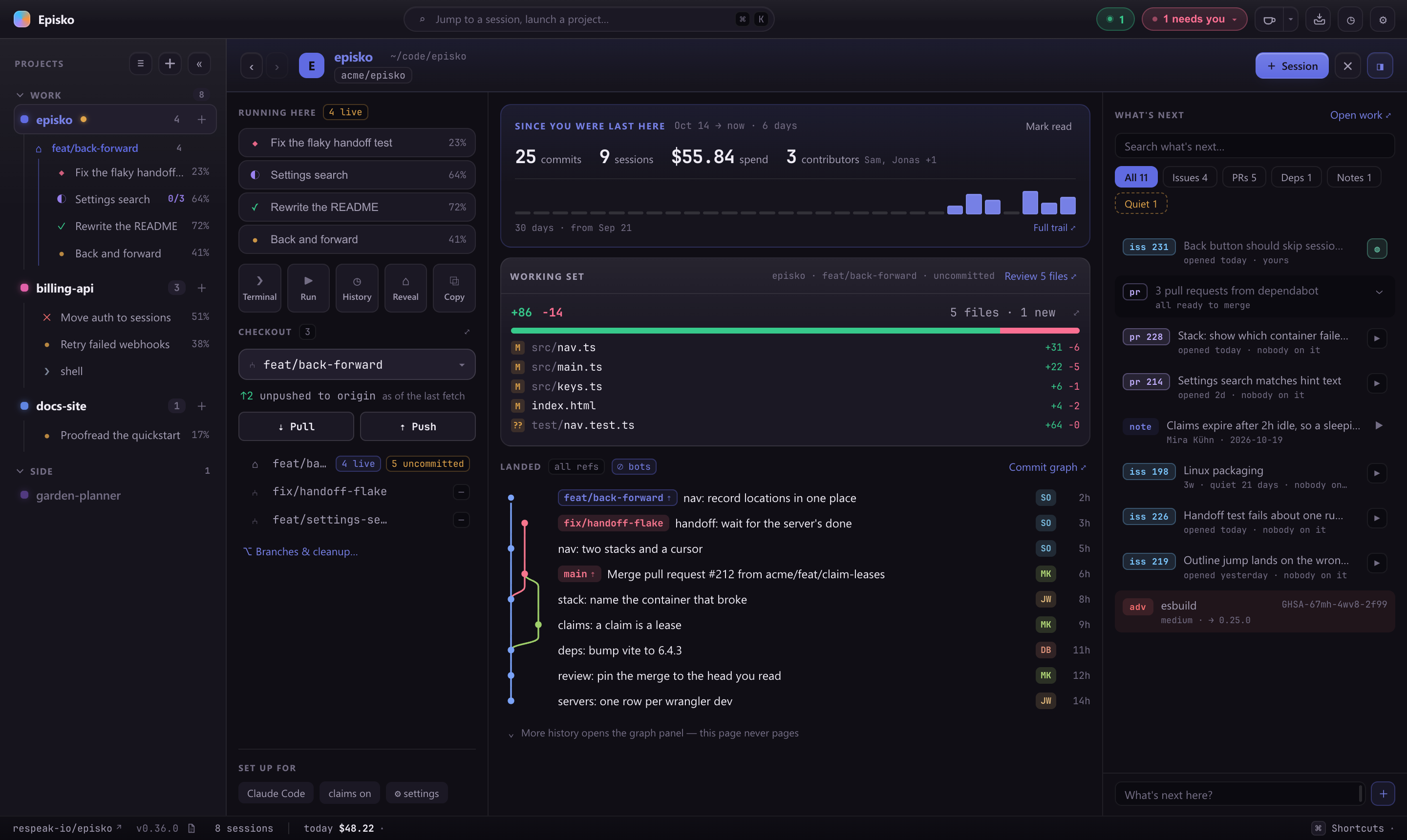
Task: Open the 1 needs you dropdown
Action: (1194, 19)
